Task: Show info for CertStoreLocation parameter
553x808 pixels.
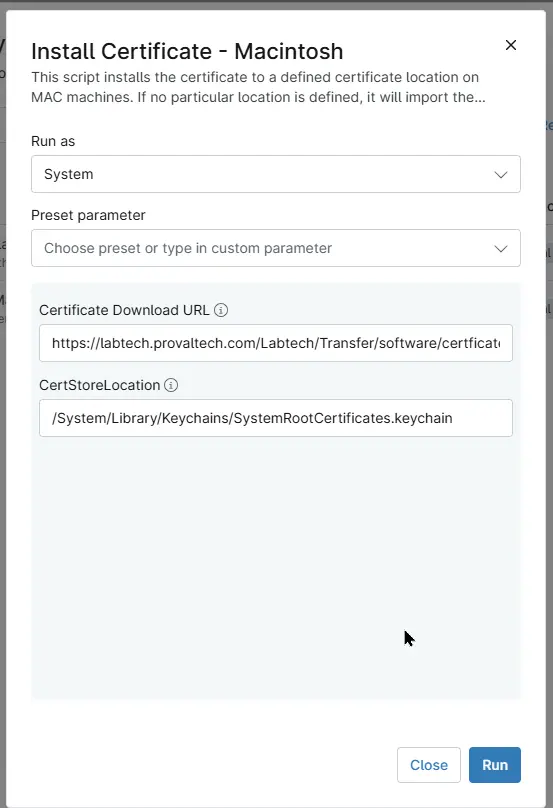Action: click(x=171, y=385)
